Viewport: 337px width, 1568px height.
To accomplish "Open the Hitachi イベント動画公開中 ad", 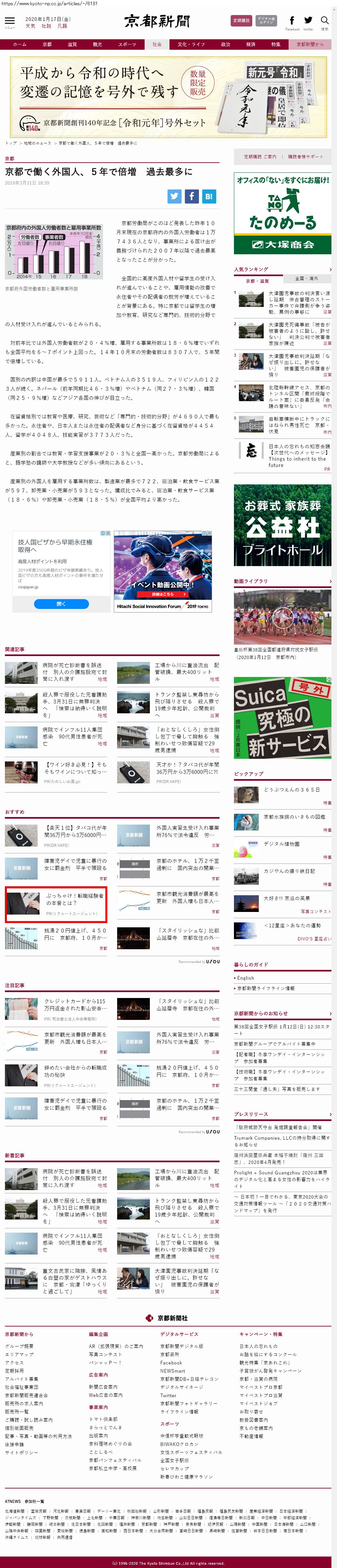I will pos(163,571).
